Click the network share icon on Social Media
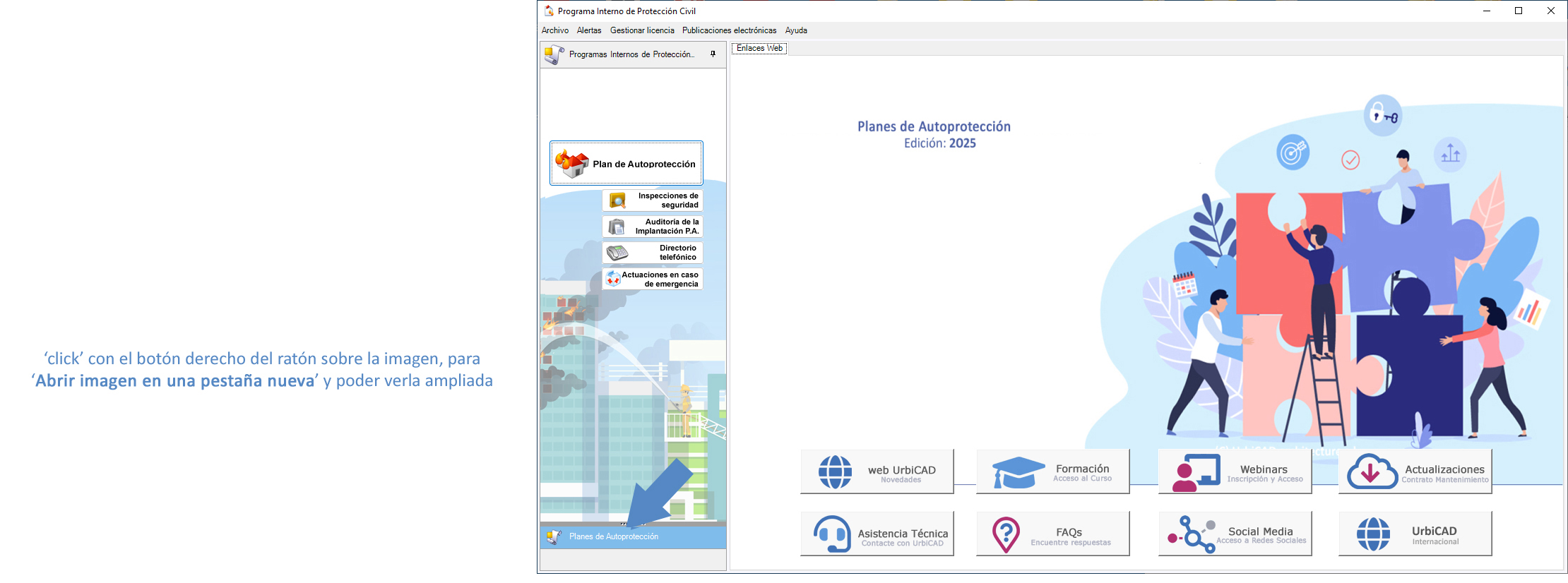 (x=1192, y=534)
